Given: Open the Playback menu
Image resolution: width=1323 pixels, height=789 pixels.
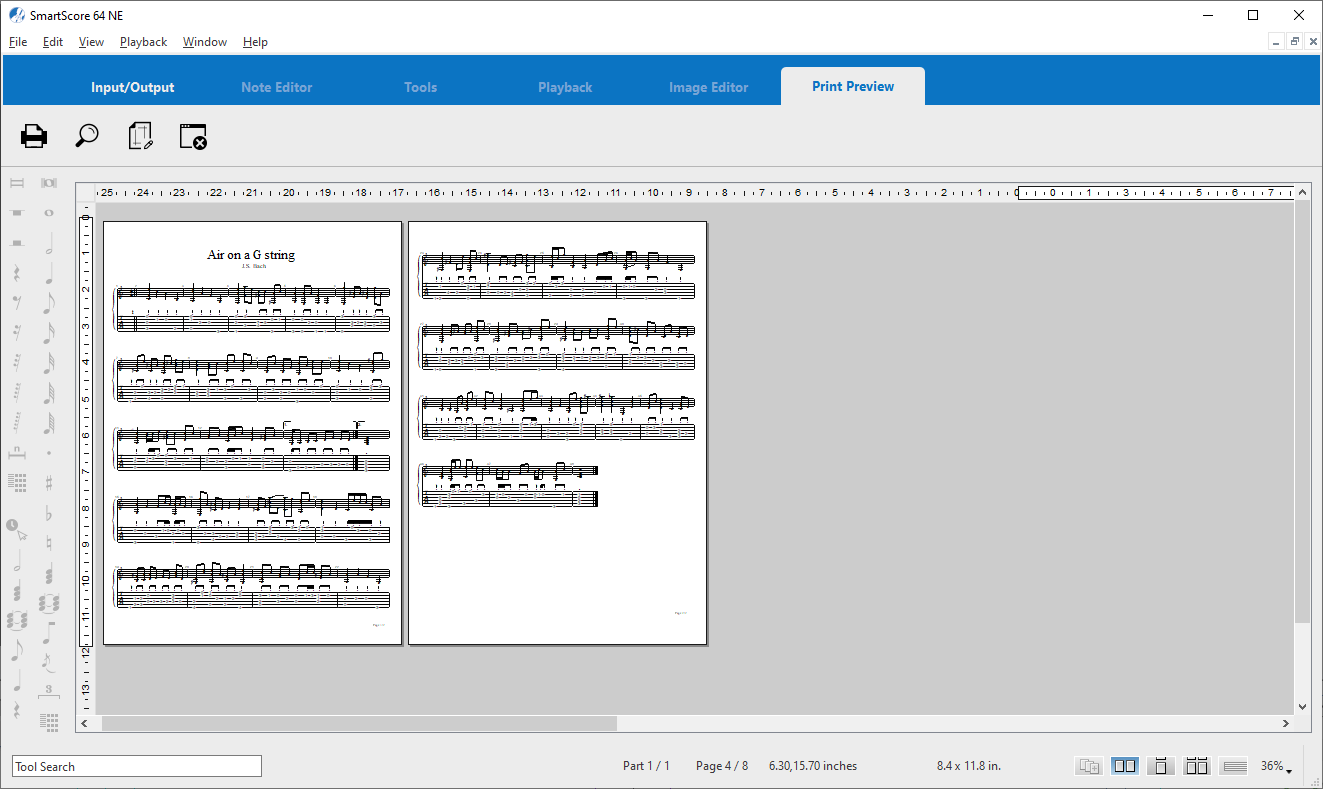Looking at the screenshot, I should 143,42.
